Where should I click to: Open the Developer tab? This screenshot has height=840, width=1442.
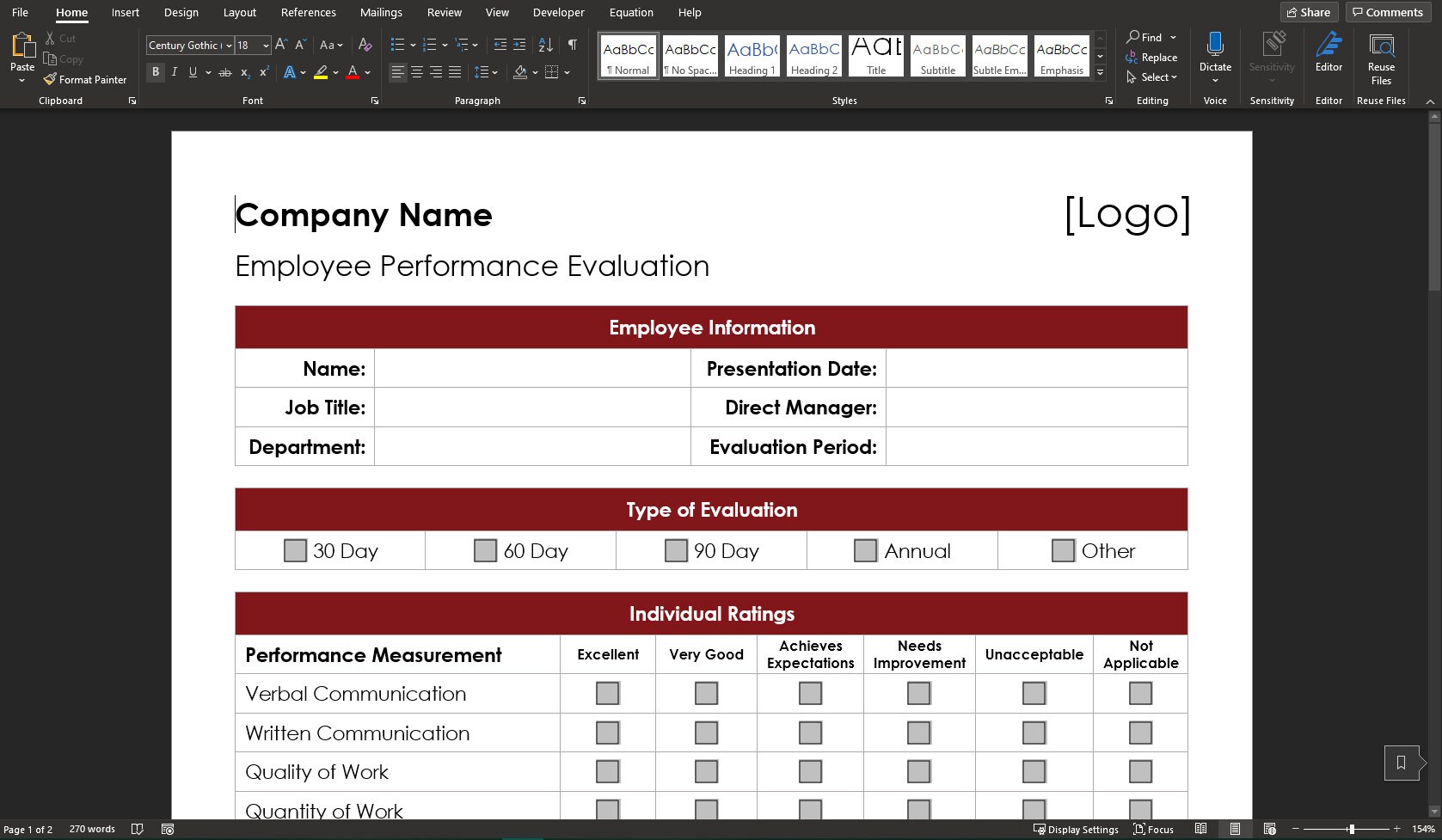tap(558, 12)
